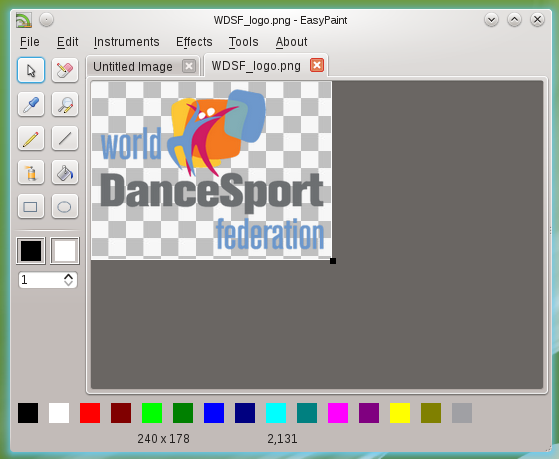Close the Untitled Image tab
559x459 pixels.
pyautogui.click(x=189, y=66)
